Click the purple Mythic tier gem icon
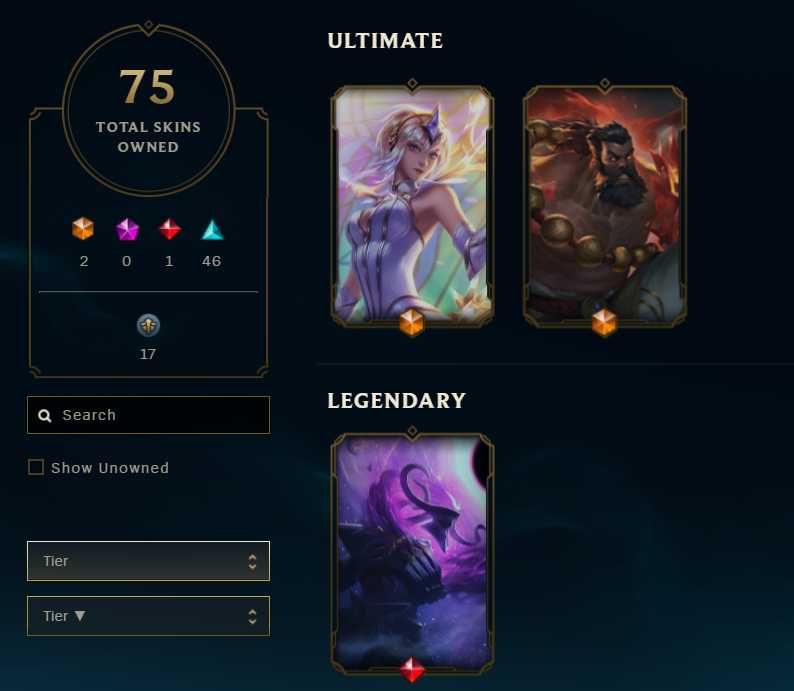794x691 pixels. tap(127, 229)
